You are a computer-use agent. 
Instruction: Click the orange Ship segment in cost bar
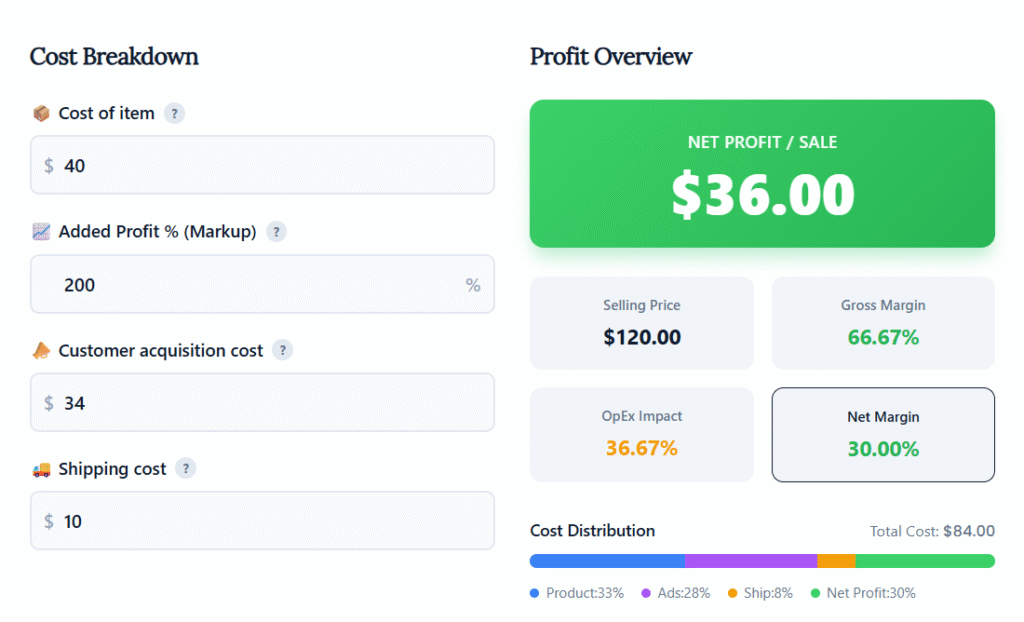point(836,561)
